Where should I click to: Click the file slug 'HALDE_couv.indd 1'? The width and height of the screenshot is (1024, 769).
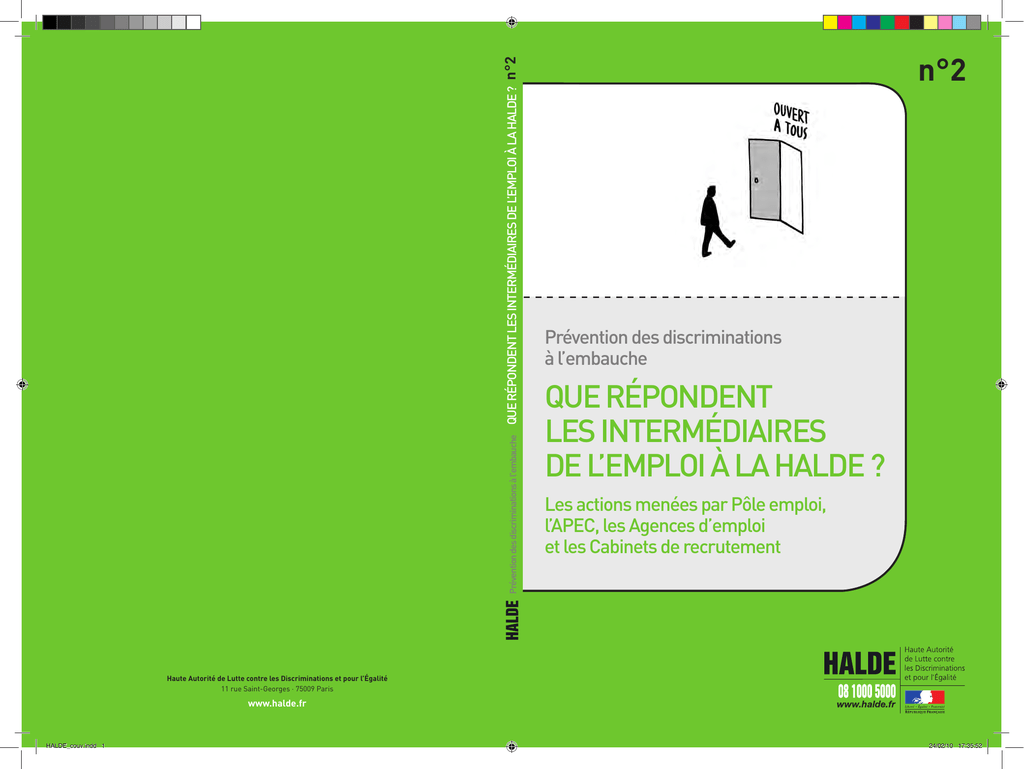tap(75, 745)
